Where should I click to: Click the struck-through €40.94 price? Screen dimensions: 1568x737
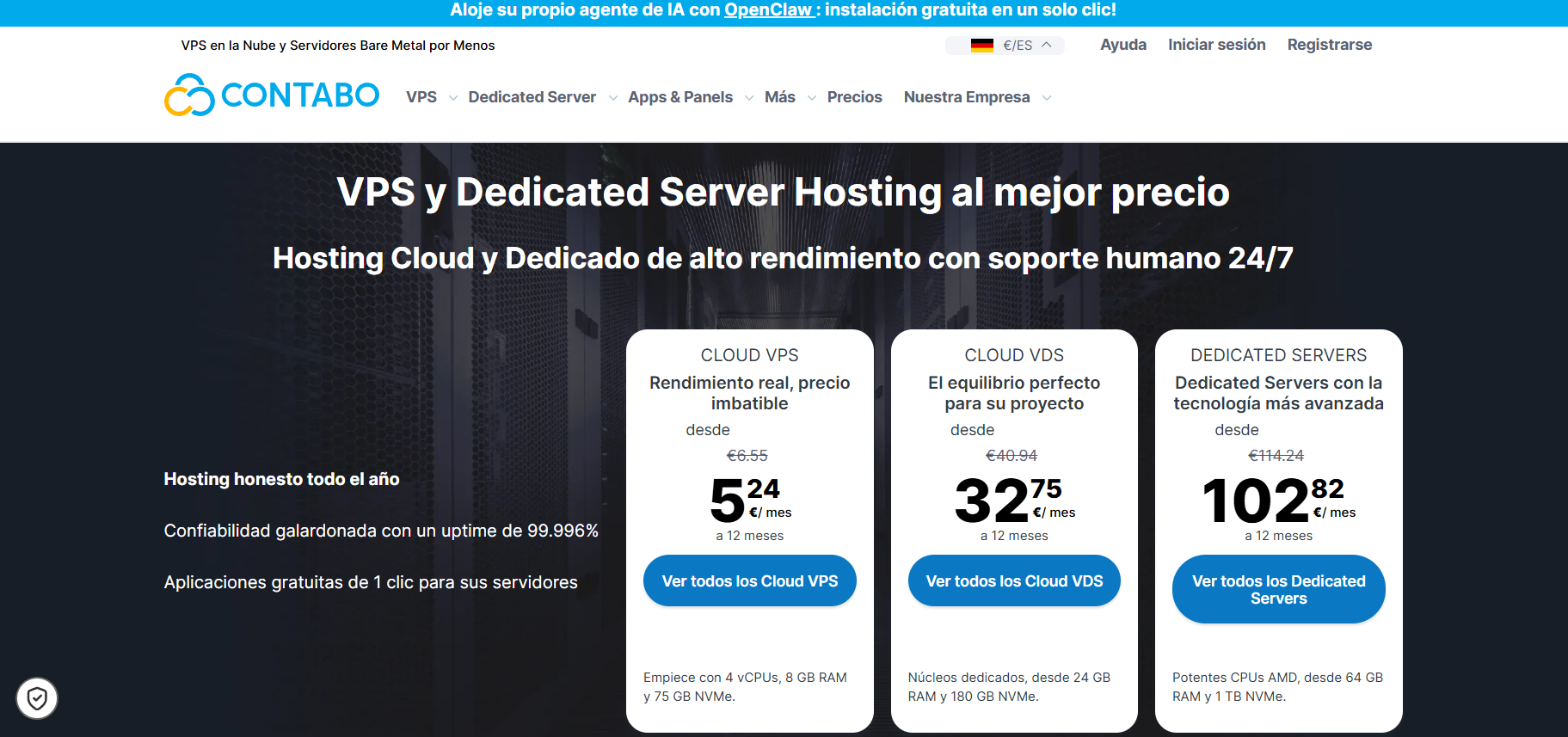click(x=1012, y=456)
